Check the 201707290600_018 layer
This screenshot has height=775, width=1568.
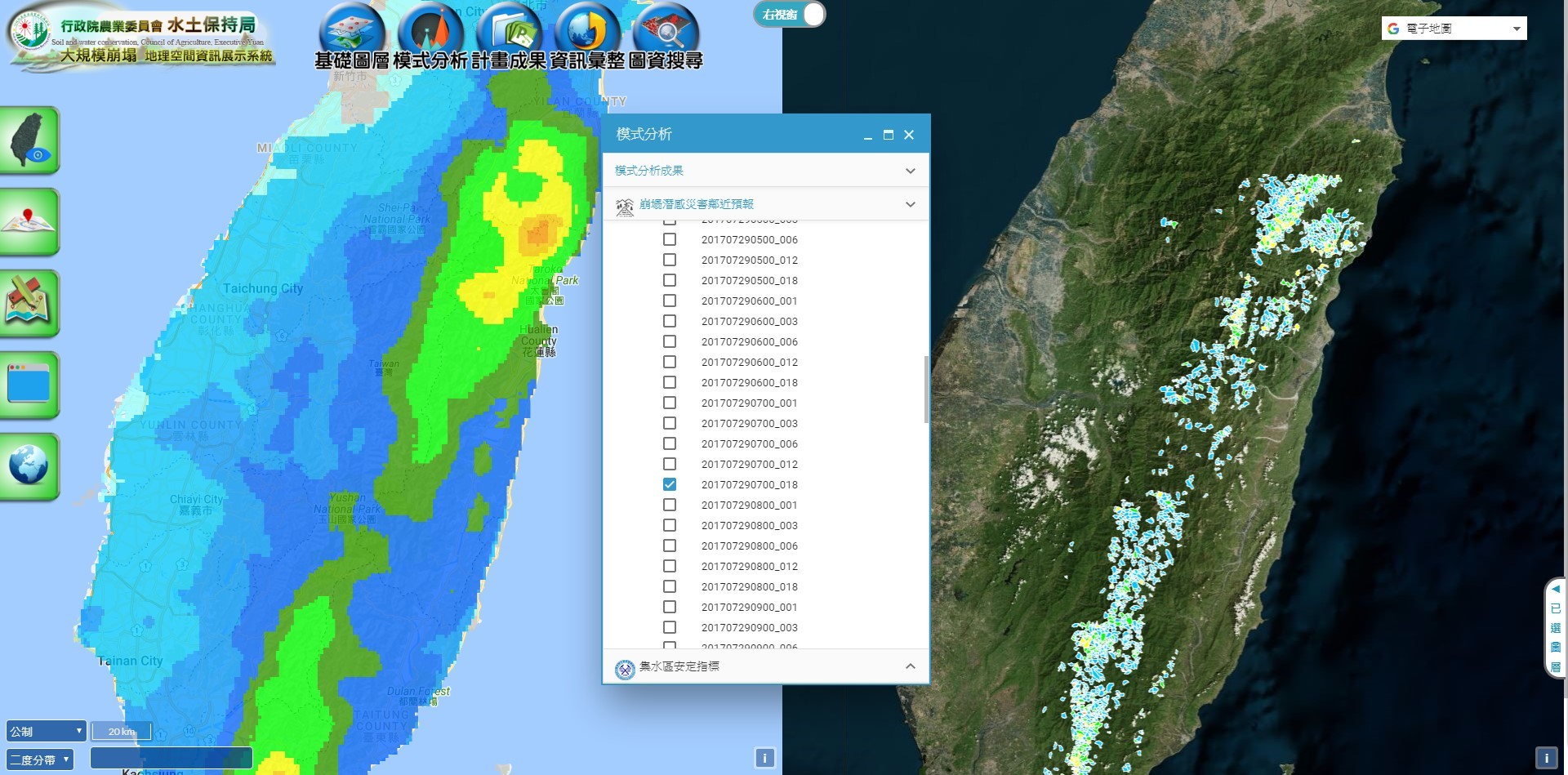pos(670,382)
